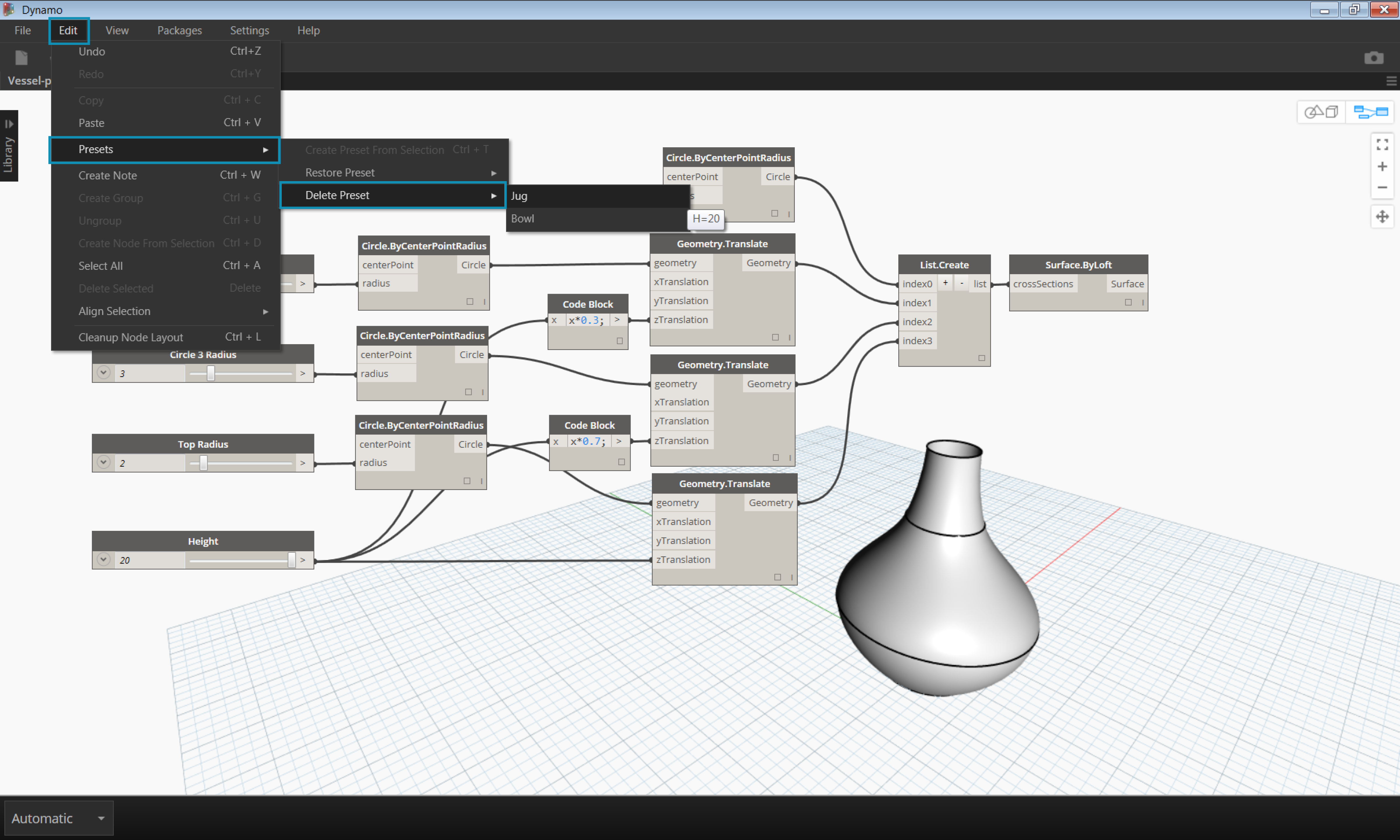Click the camera export image icon
This screenshot has width=1400, height=840.
tap(1373, 58)
